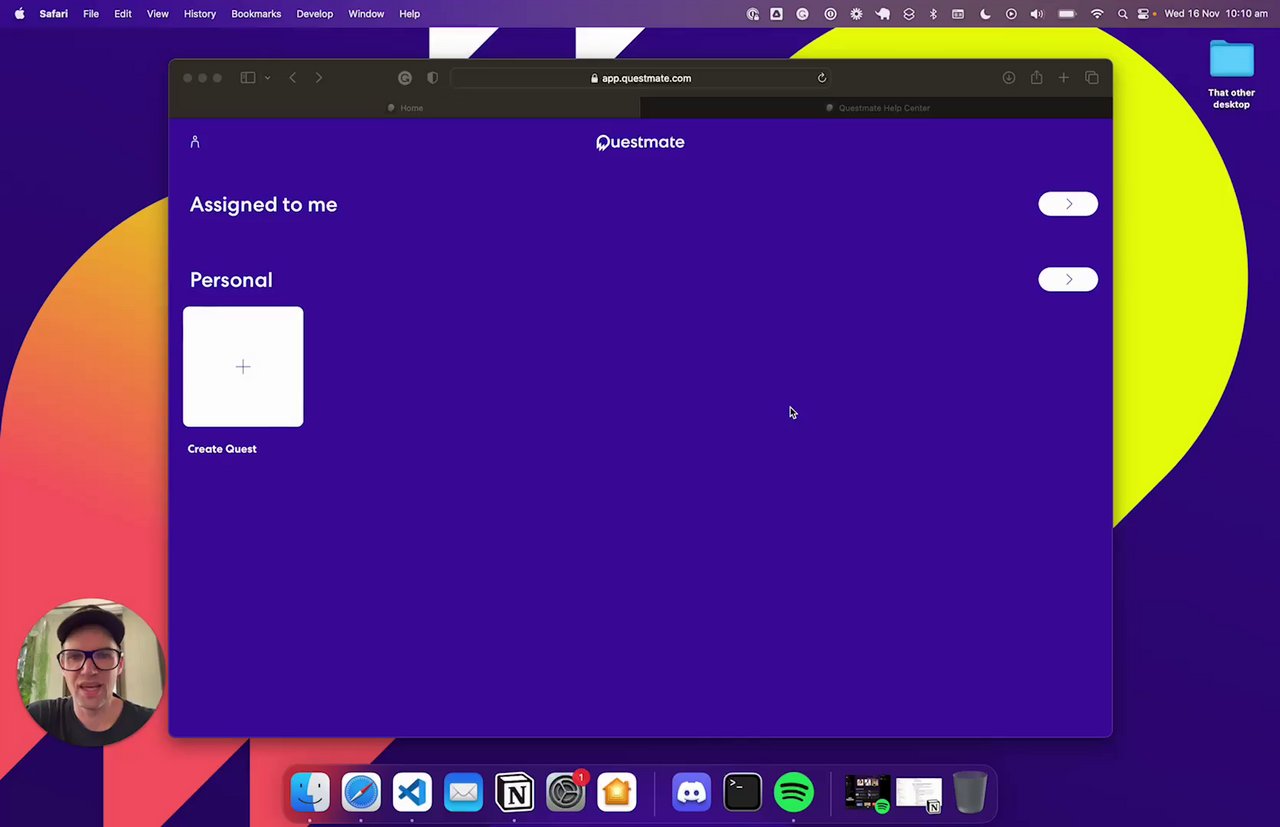
Task: Toggle the Safari sidebar
Action: 247,78
